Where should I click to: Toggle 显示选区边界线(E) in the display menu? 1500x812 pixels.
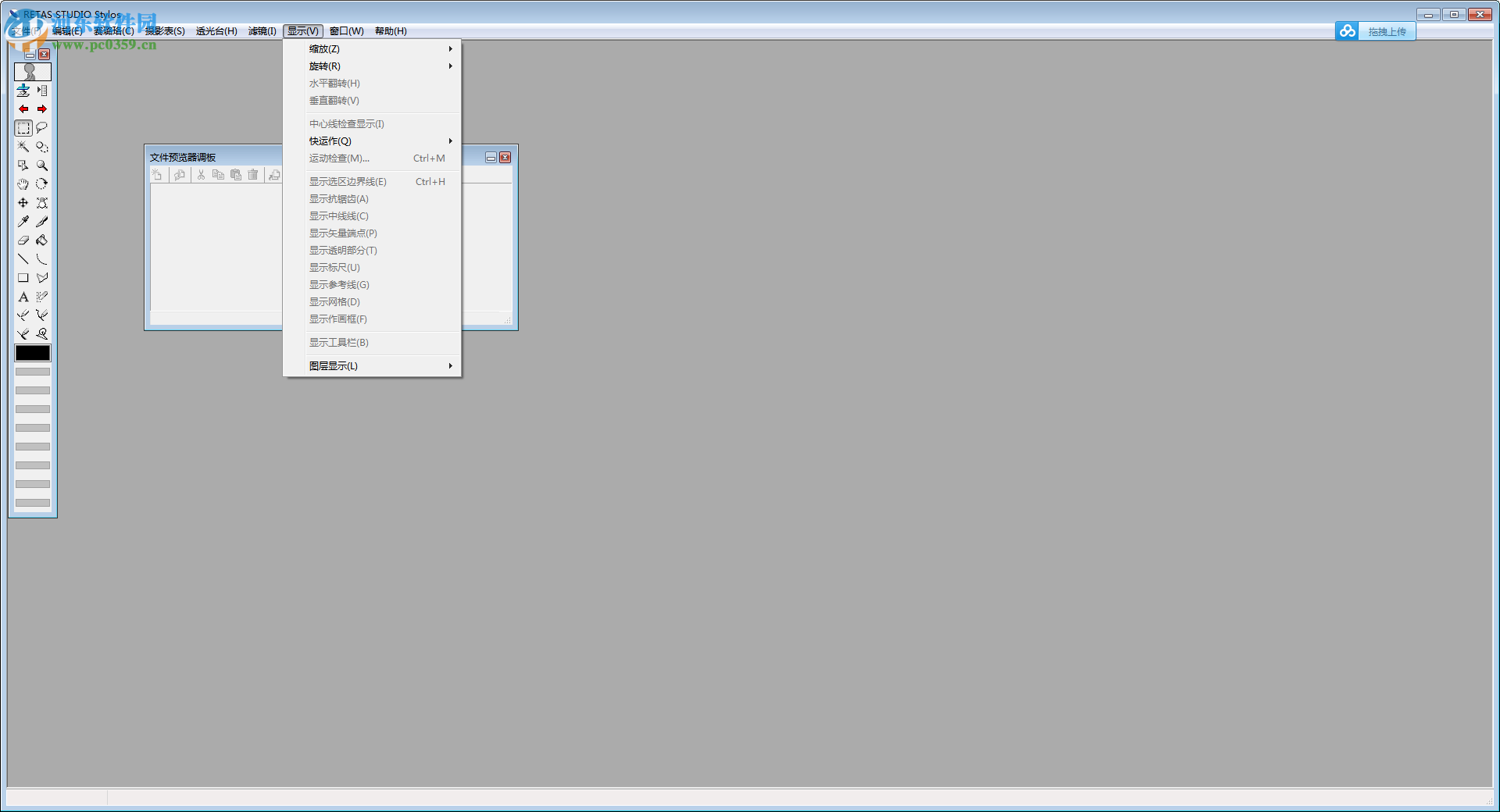point(373,182)
